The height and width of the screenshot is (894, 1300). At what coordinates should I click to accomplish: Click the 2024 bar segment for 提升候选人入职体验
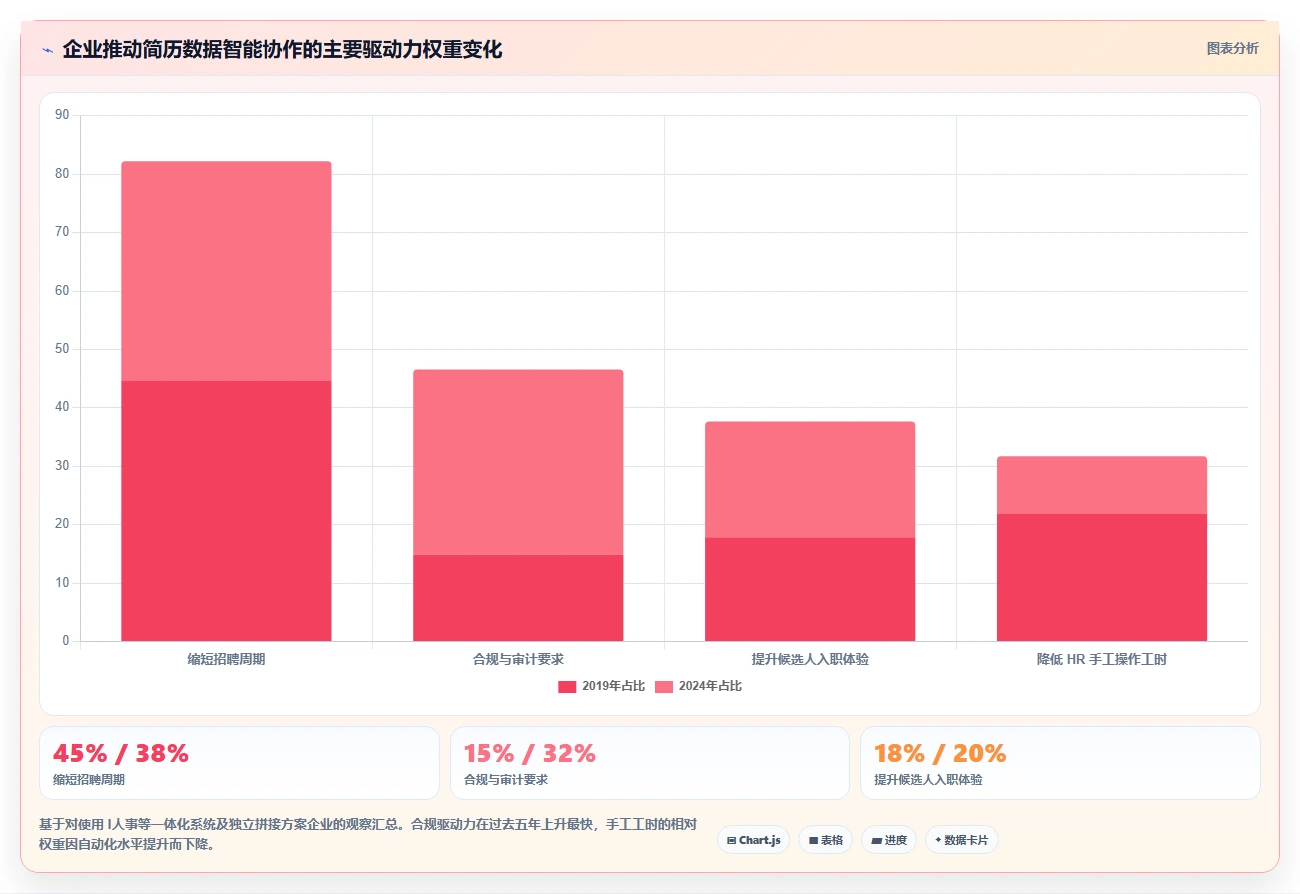pyautogui.click(x=810, y=480)
